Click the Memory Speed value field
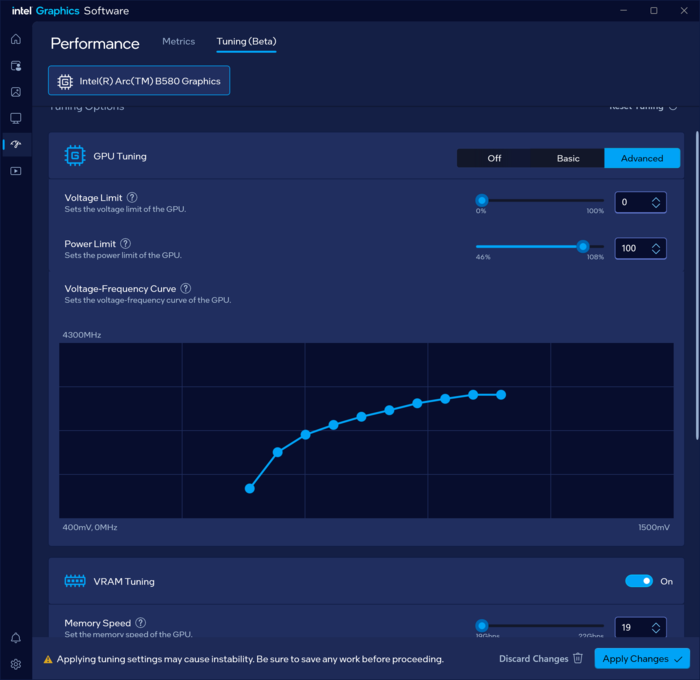700x680 pixels. click(640, 627)
